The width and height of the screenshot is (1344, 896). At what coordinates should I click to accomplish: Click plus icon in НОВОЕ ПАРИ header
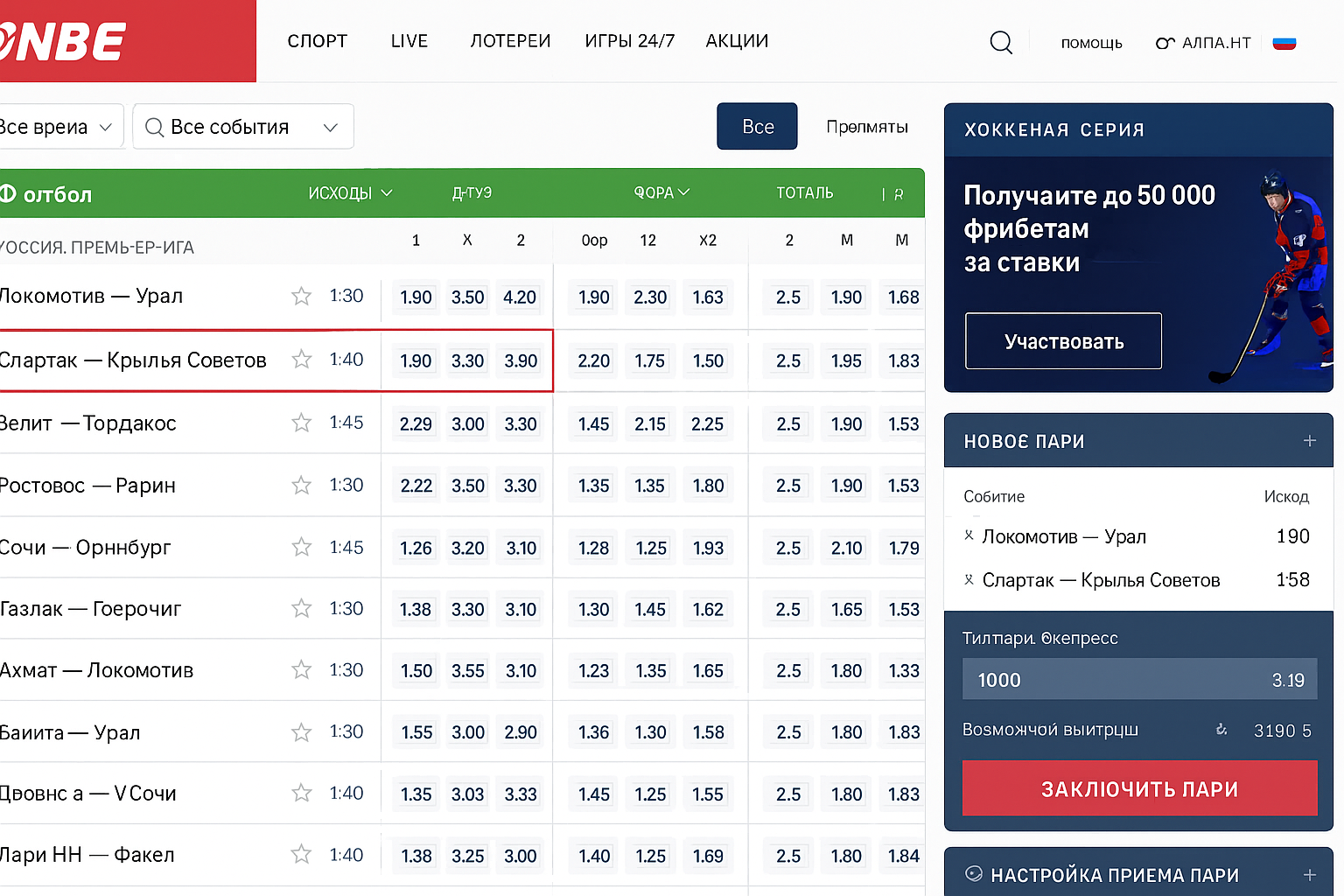(1309, 441)
